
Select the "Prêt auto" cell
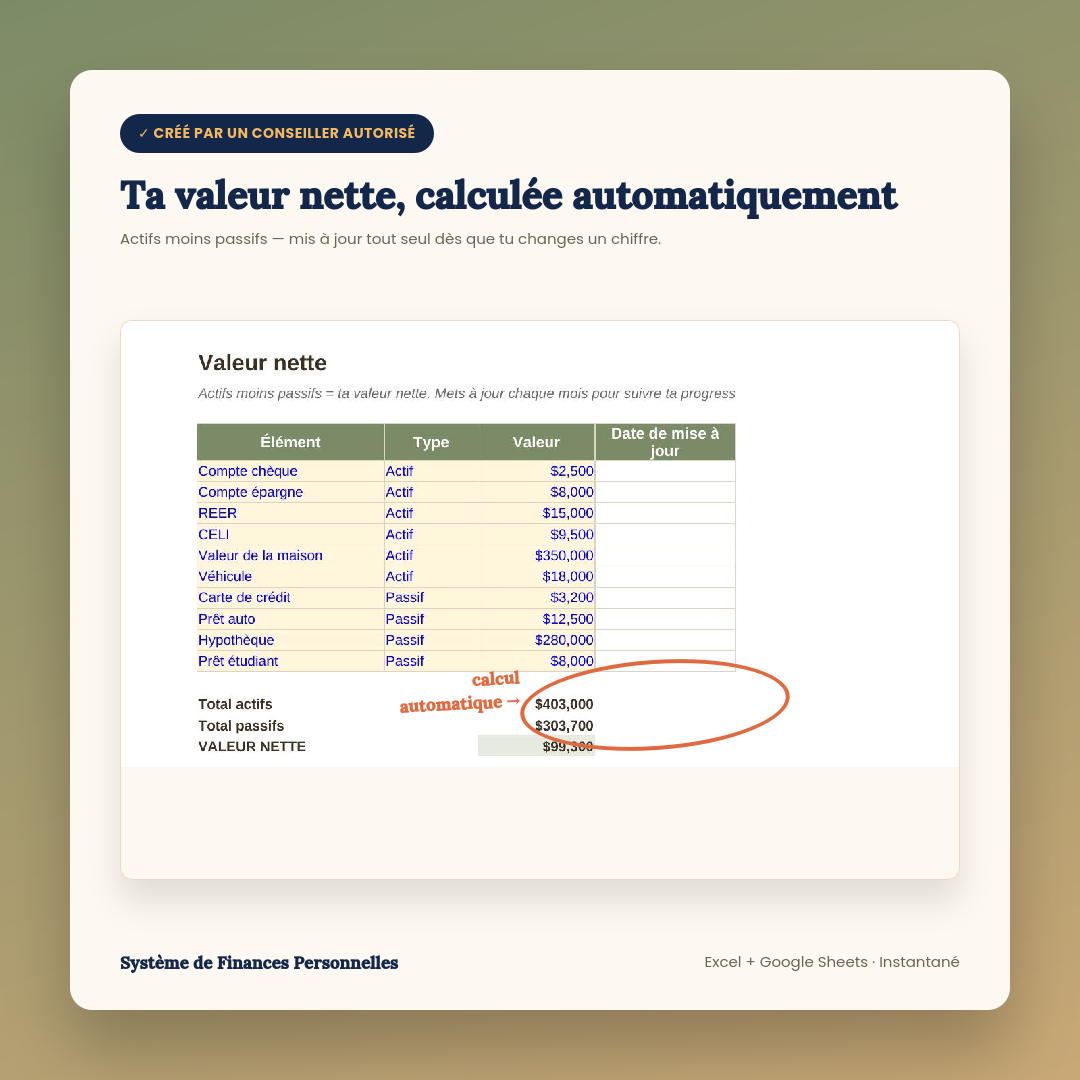pyautogui.click(x=291, y=619)
